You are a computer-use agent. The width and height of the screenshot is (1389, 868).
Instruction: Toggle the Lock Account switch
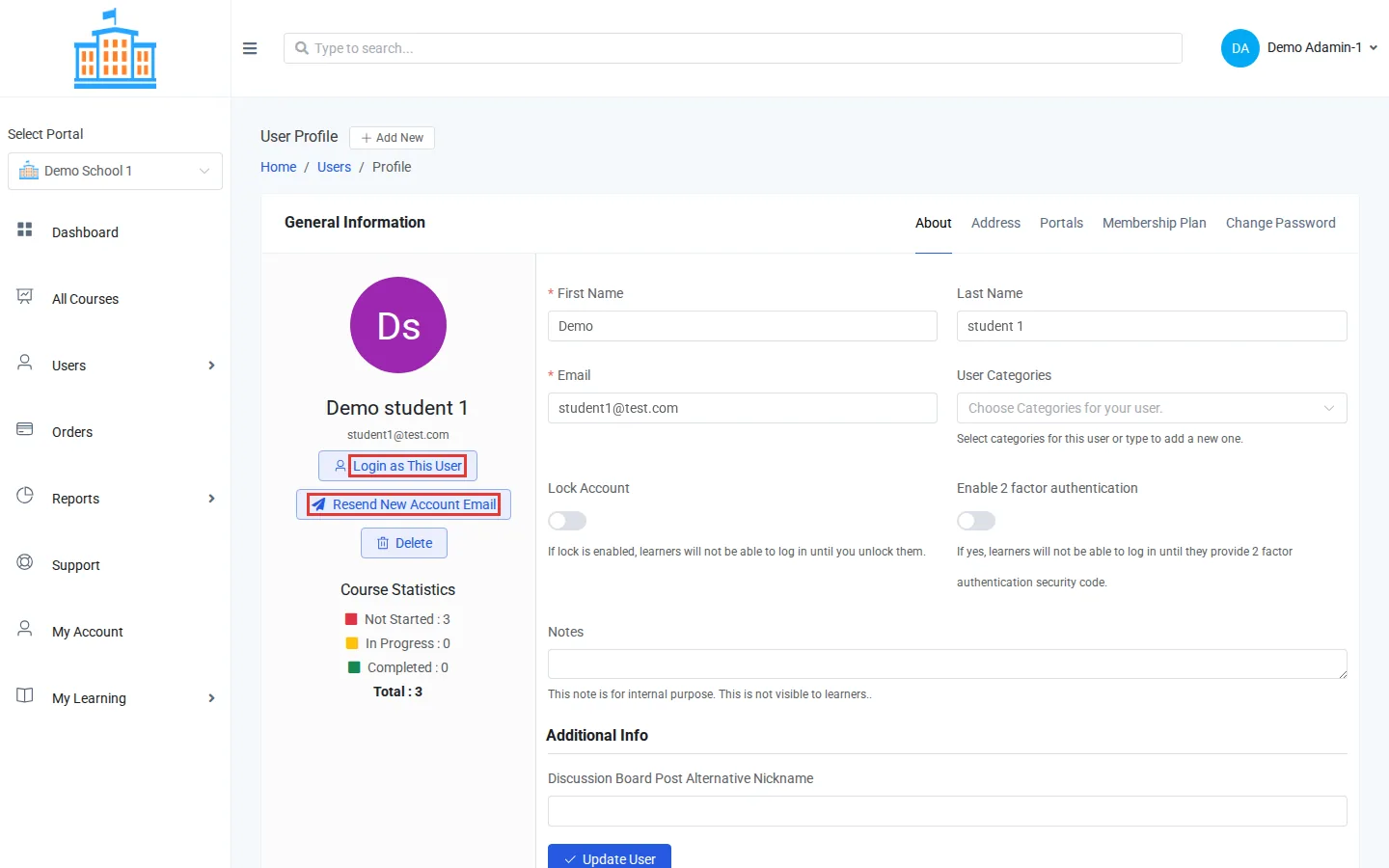coord(567,521)
